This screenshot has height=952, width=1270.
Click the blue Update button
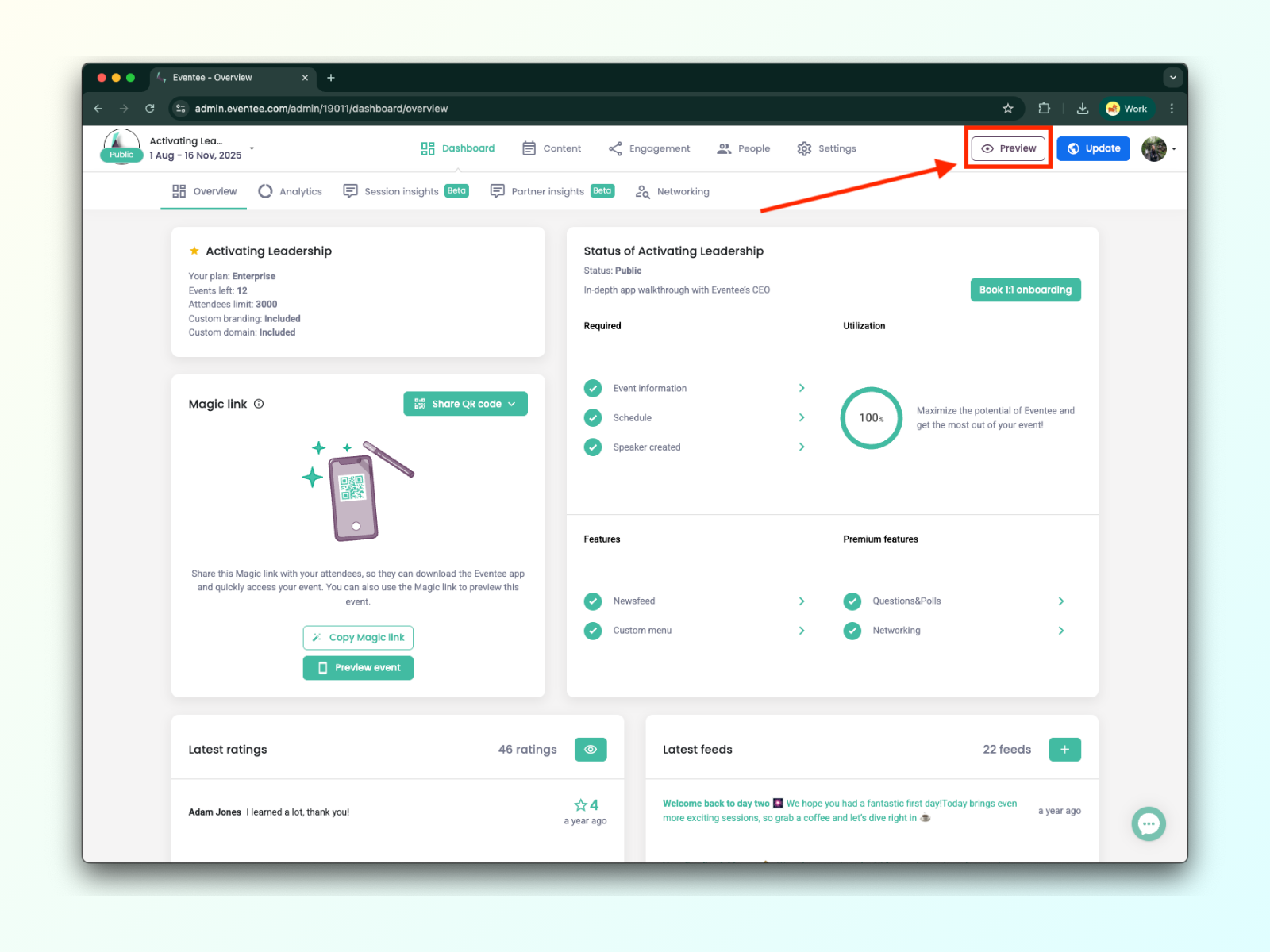1093,148
